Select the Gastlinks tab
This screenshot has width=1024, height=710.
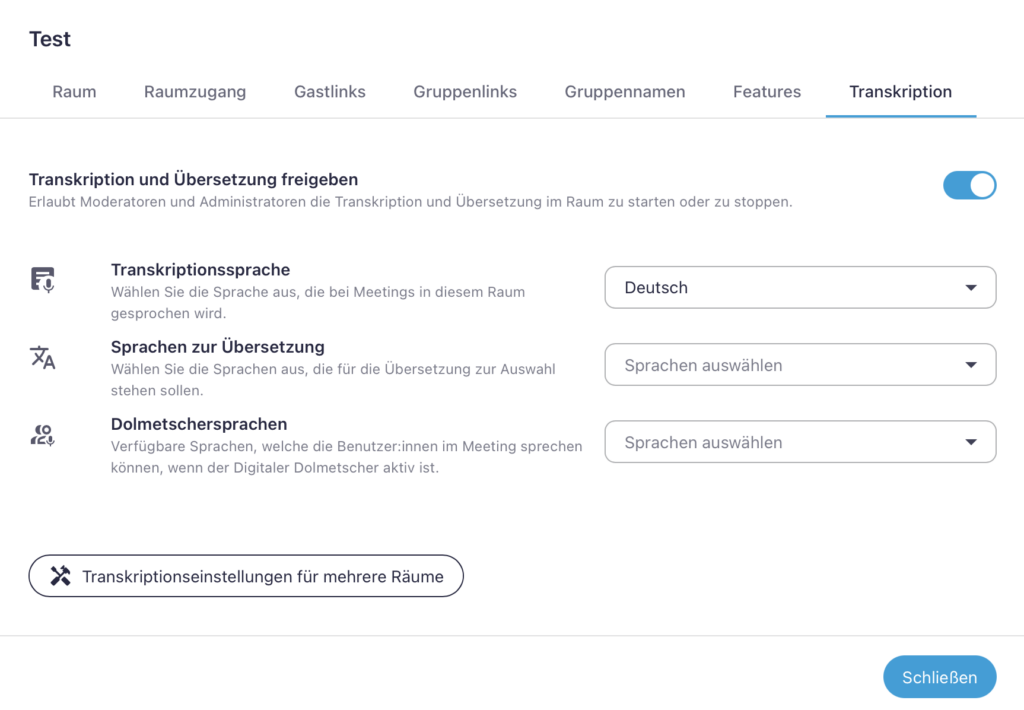pyautogui.click(x=329, y=91)
